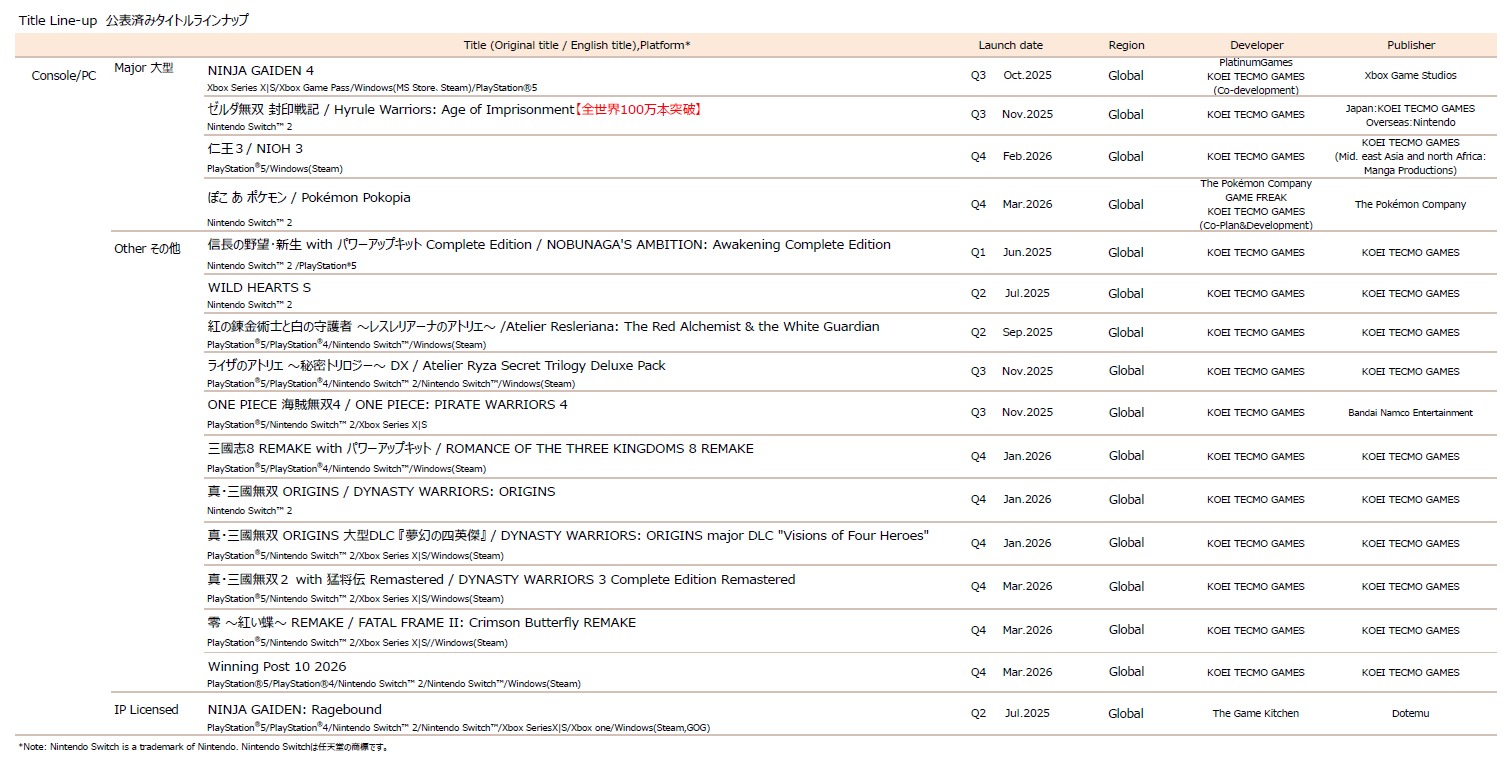Click the "Other その他" group label
1511x766 pixels.
pyautogui.click(x=147, y=249)
